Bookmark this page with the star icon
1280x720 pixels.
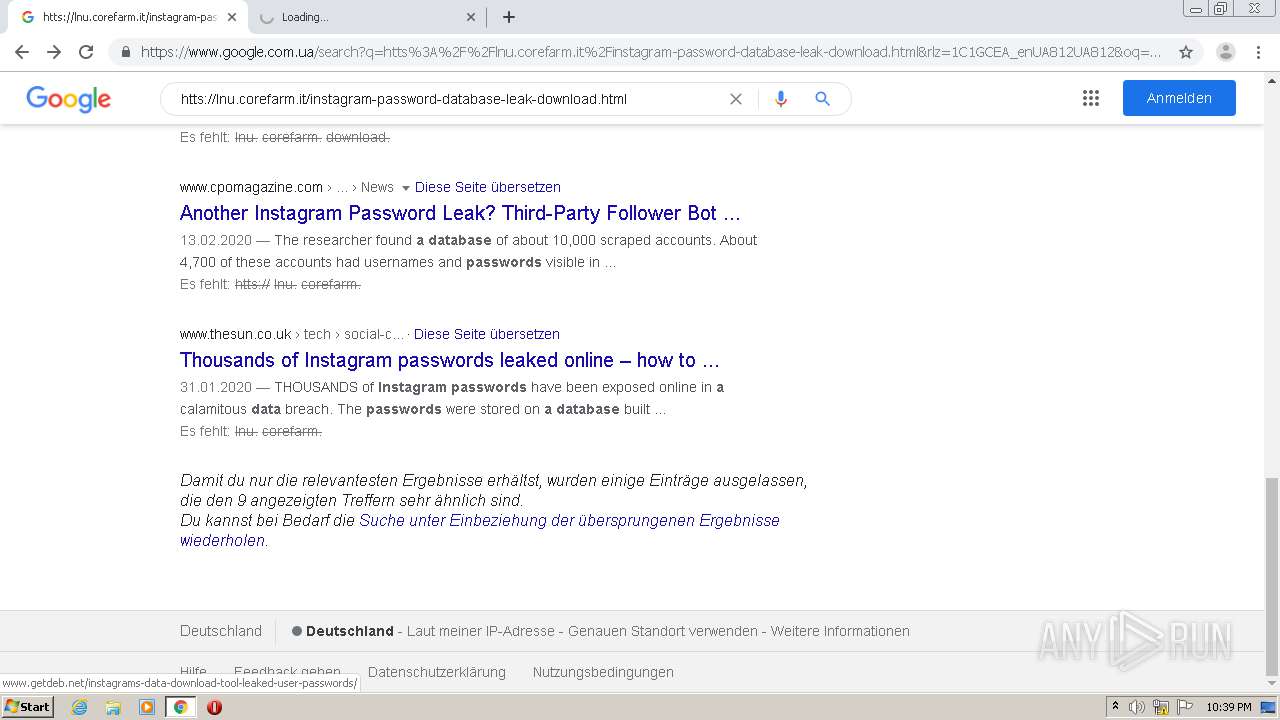[1186, 52]
